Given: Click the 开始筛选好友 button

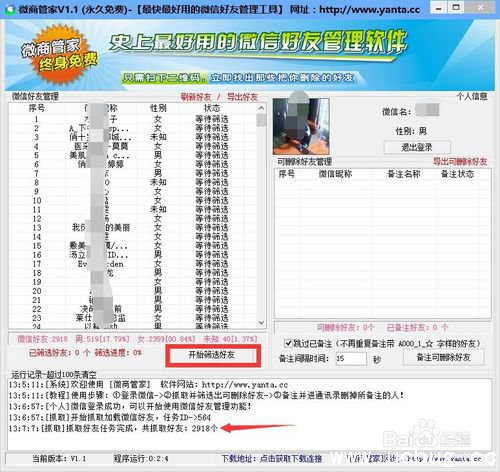Looking at the screenshot, I should (x=213, y=356).
